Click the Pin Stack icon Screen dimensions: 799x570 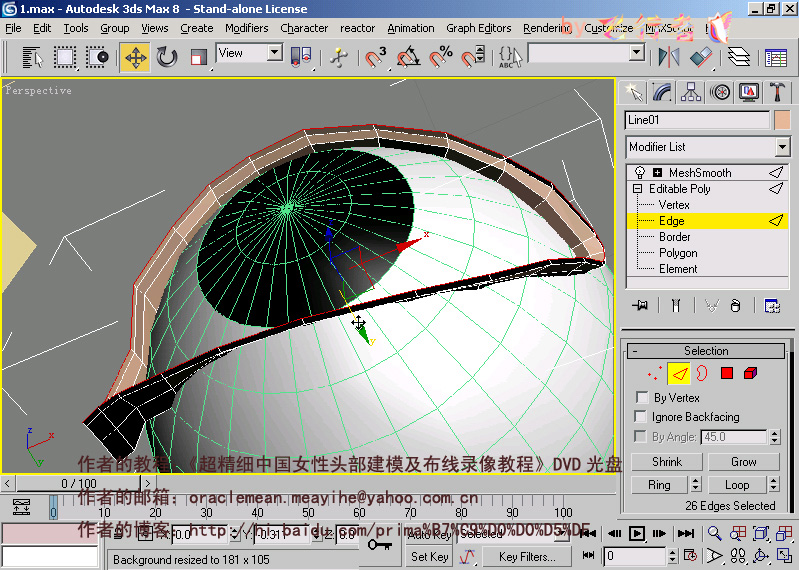pyautogui.click(x=640, y=306)
